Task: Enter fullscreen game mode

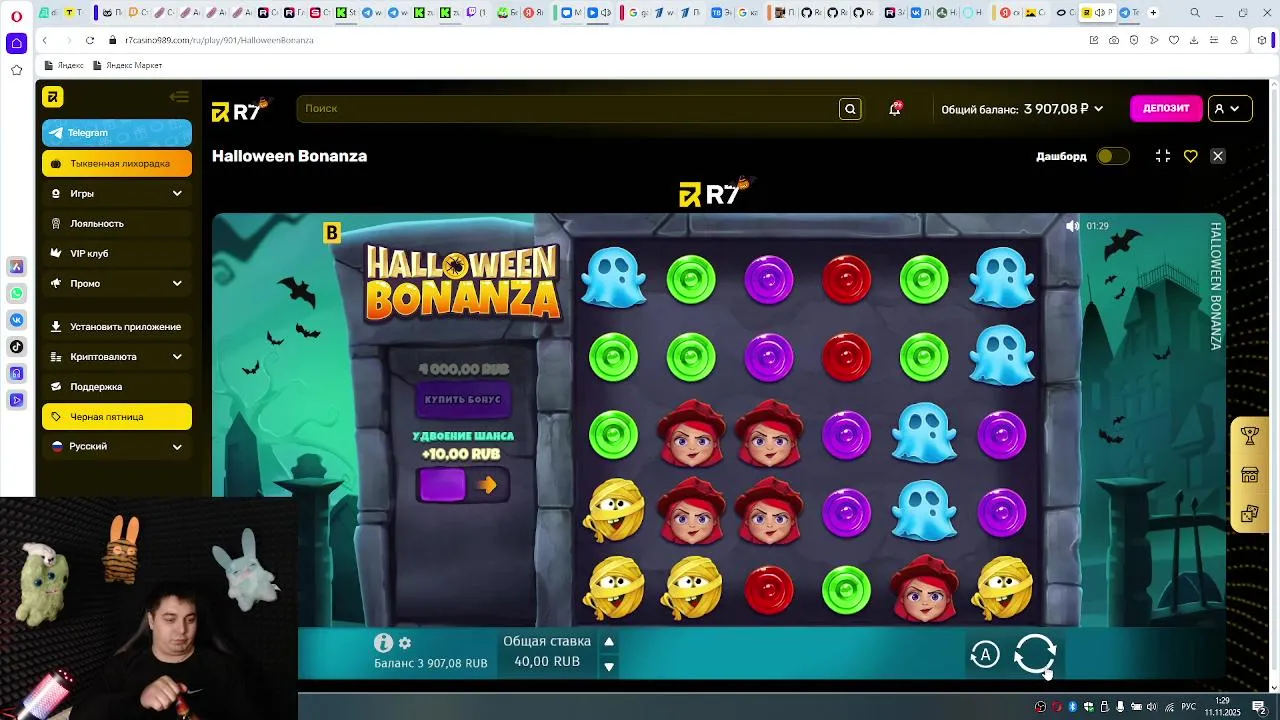Action: (x=1163, y=156)
